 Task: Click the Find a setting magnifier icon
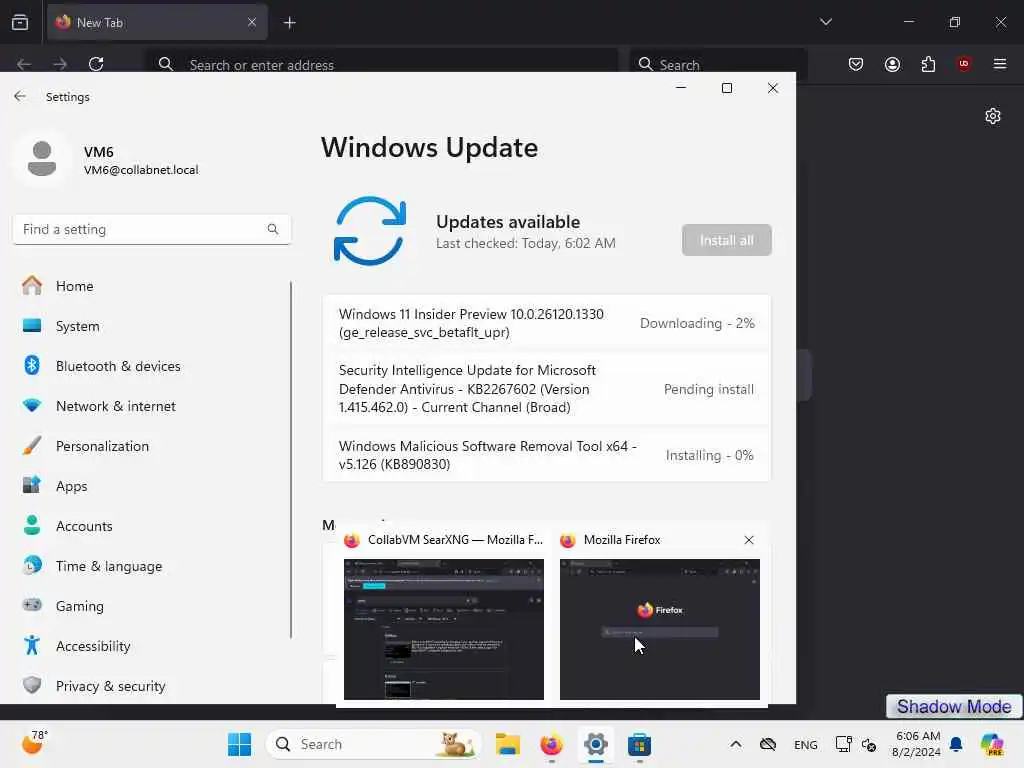273,229
